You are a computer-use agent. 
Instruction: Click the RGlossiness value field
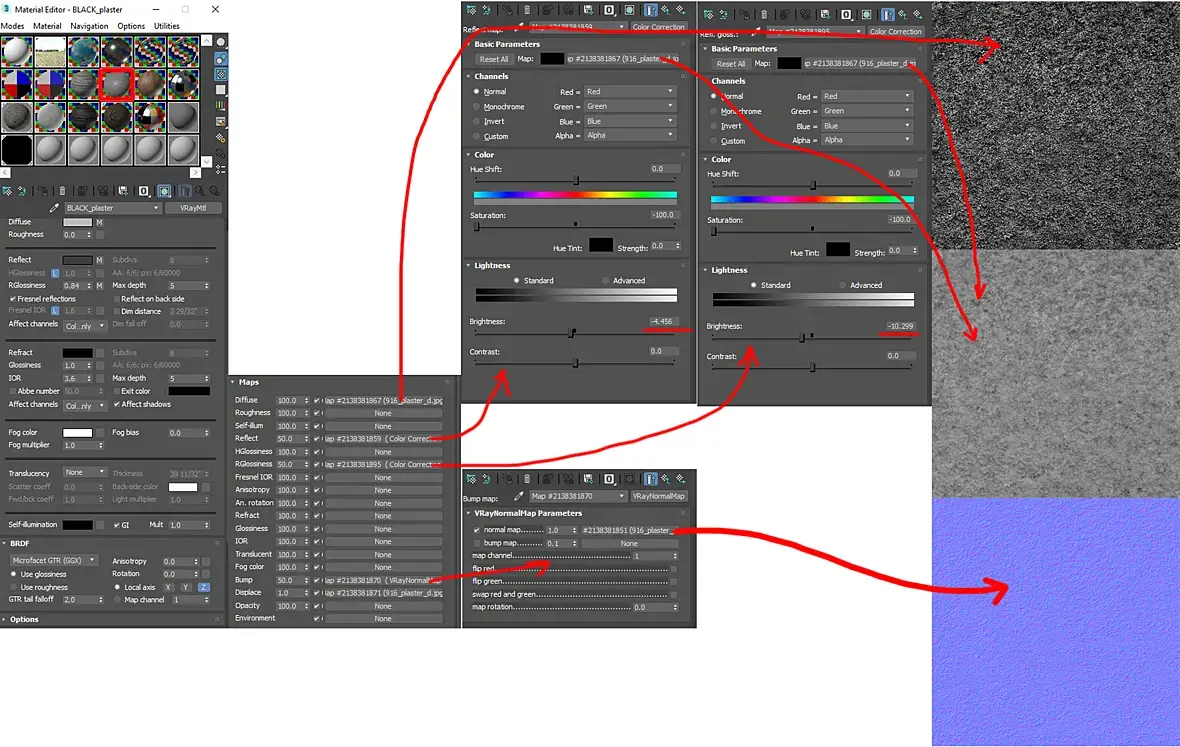tap(74, 286)
